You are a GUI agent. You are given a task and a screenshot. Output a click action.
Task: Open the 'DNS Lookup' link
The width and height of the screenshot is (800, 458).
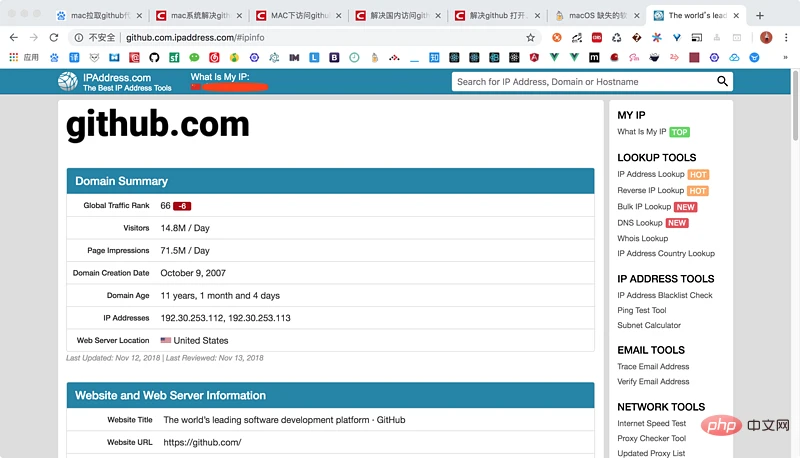coord(640,223)
